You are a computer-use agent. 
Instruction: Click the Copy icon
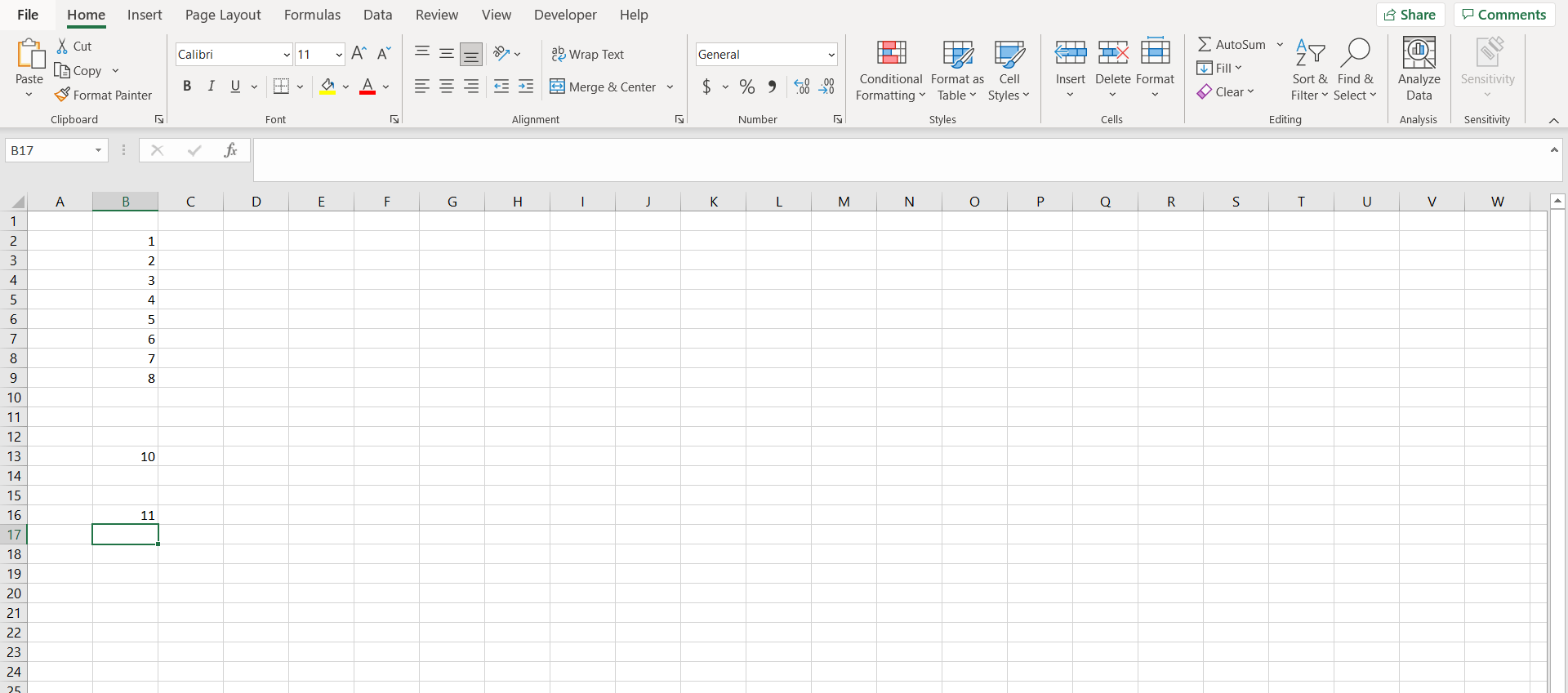(x=62, y=70)
